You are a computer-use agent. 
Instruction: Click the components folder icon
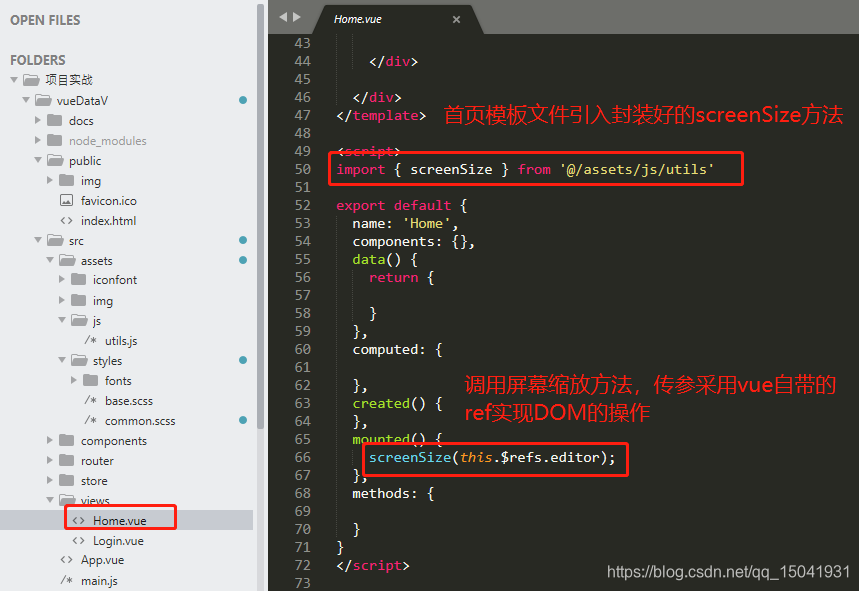(x=67, y=440)
